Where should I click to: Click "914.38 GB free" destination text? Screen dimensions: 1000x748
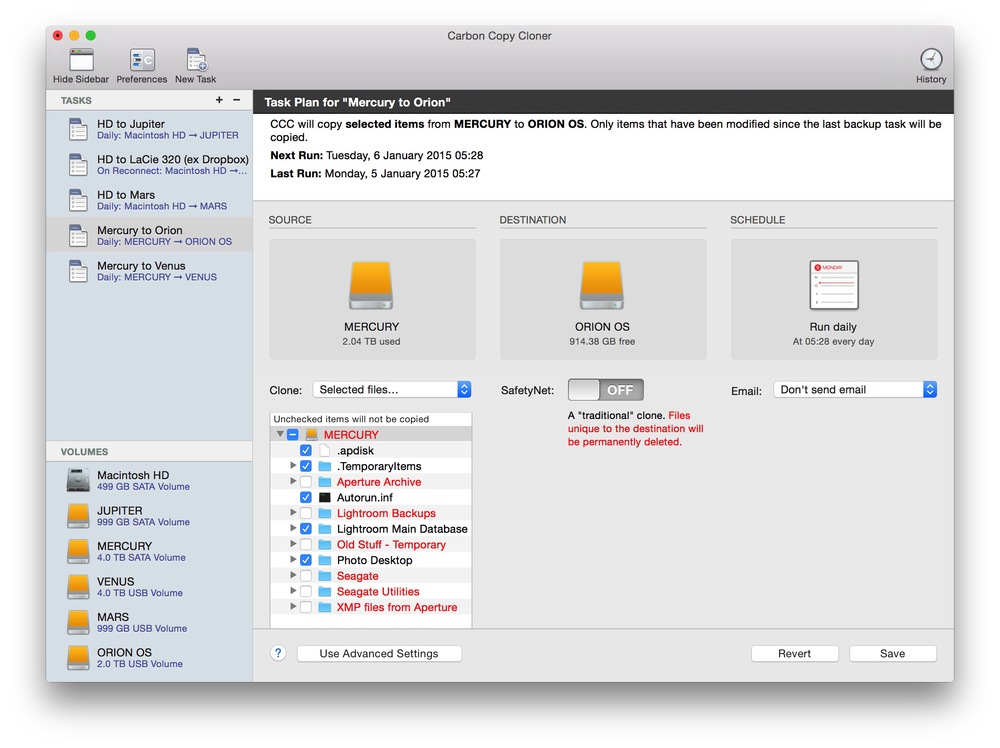point(602,342)
